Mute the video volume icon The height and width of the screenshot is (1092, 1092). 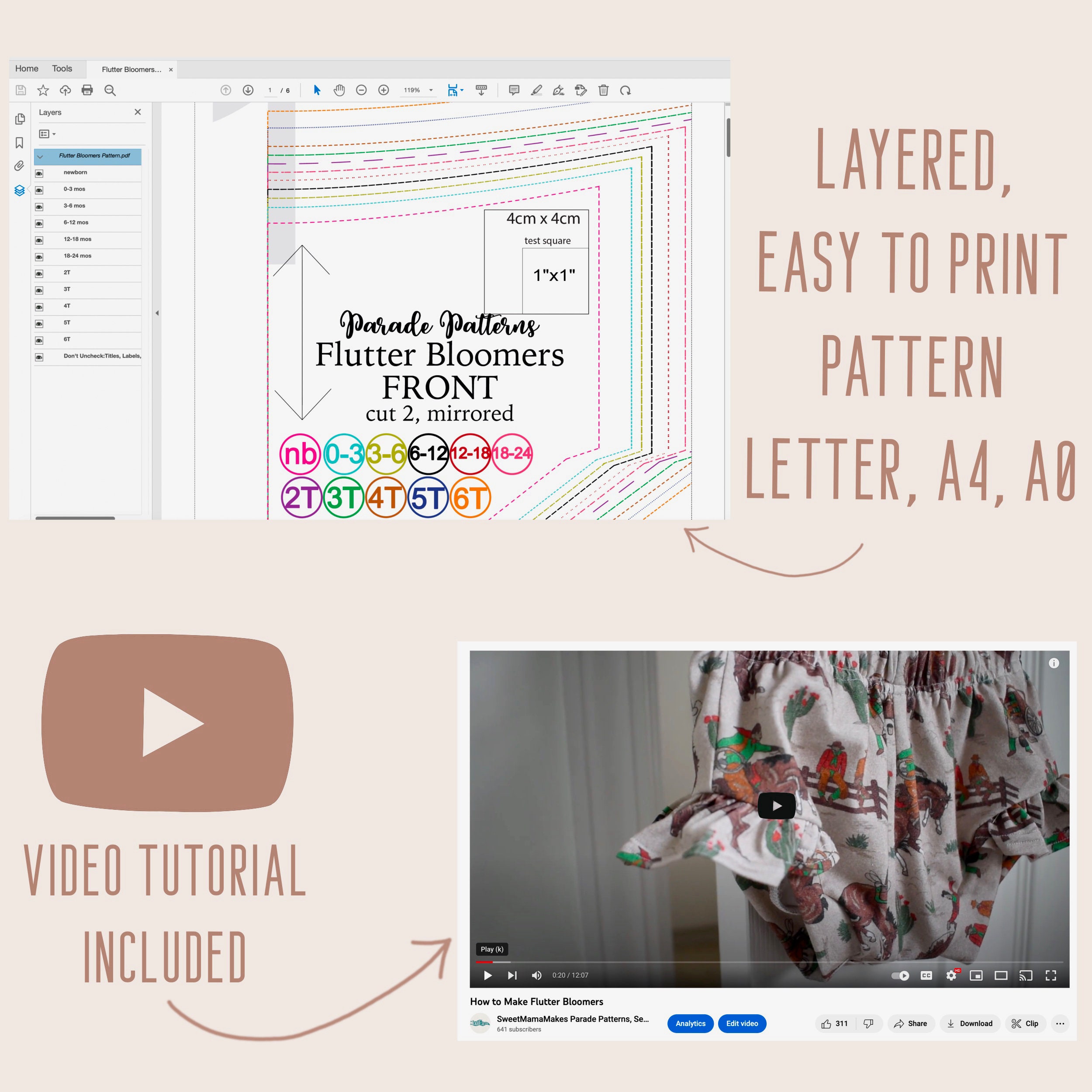(x=536, y=975)
